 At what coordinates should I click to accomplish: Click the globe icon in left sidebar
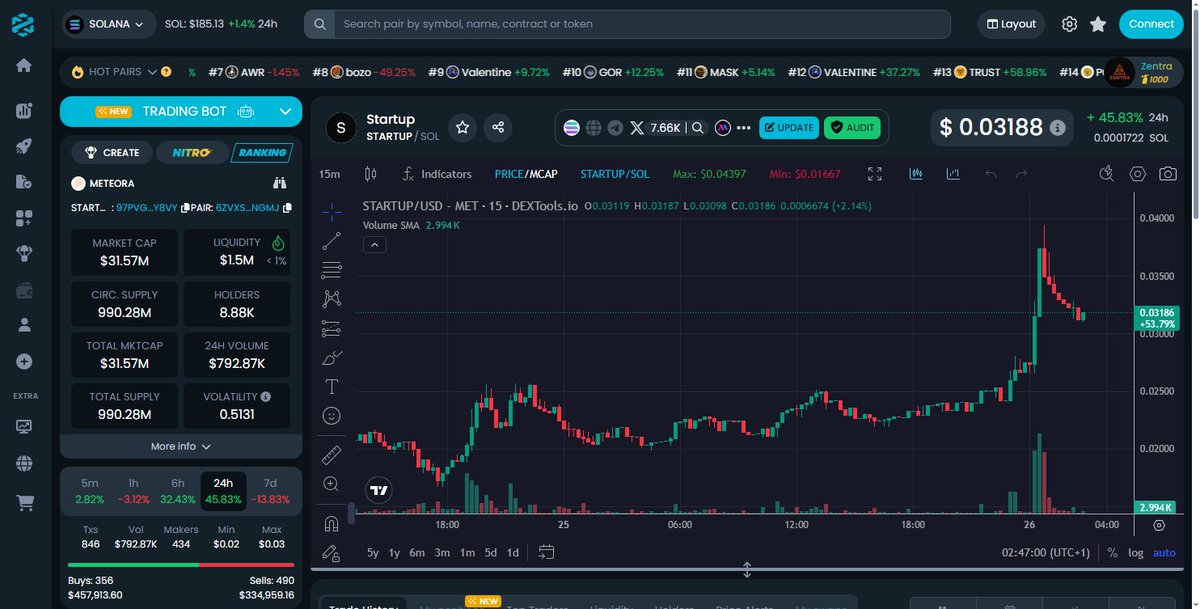[x=24, y=463]
